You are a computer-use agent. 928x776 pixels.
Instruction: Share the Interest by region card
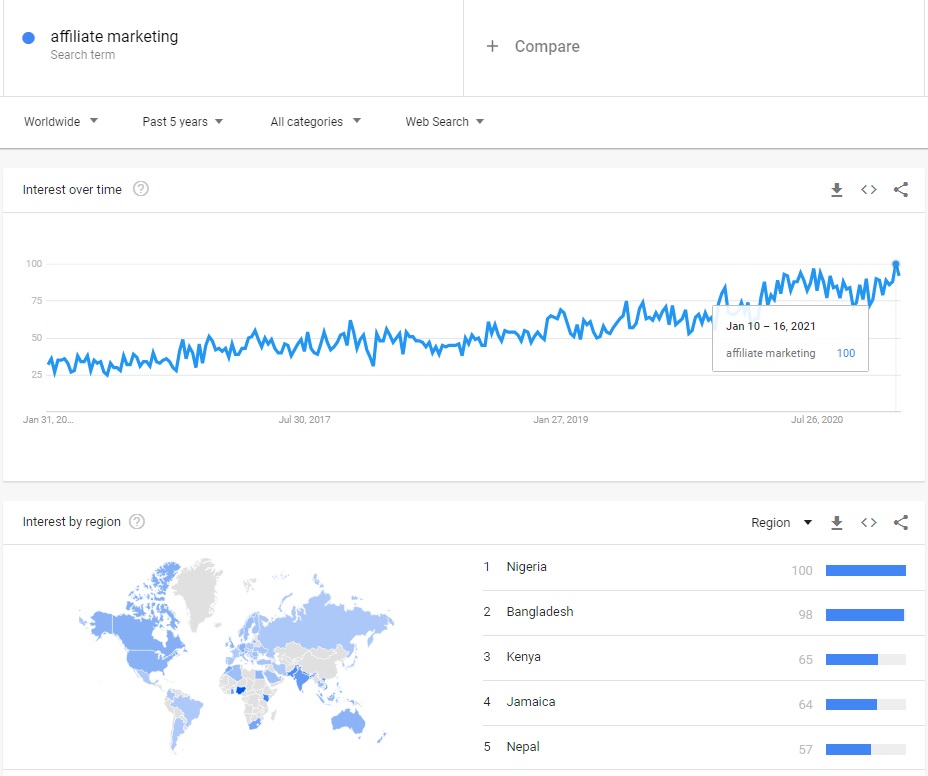coord(901,523)
